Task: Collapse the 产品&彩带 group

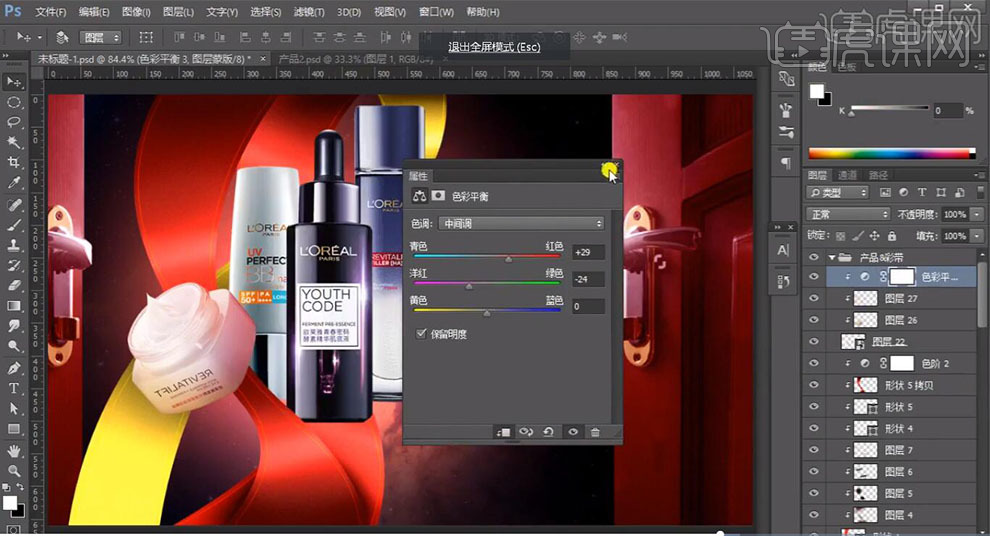Action: click(832, 257)
